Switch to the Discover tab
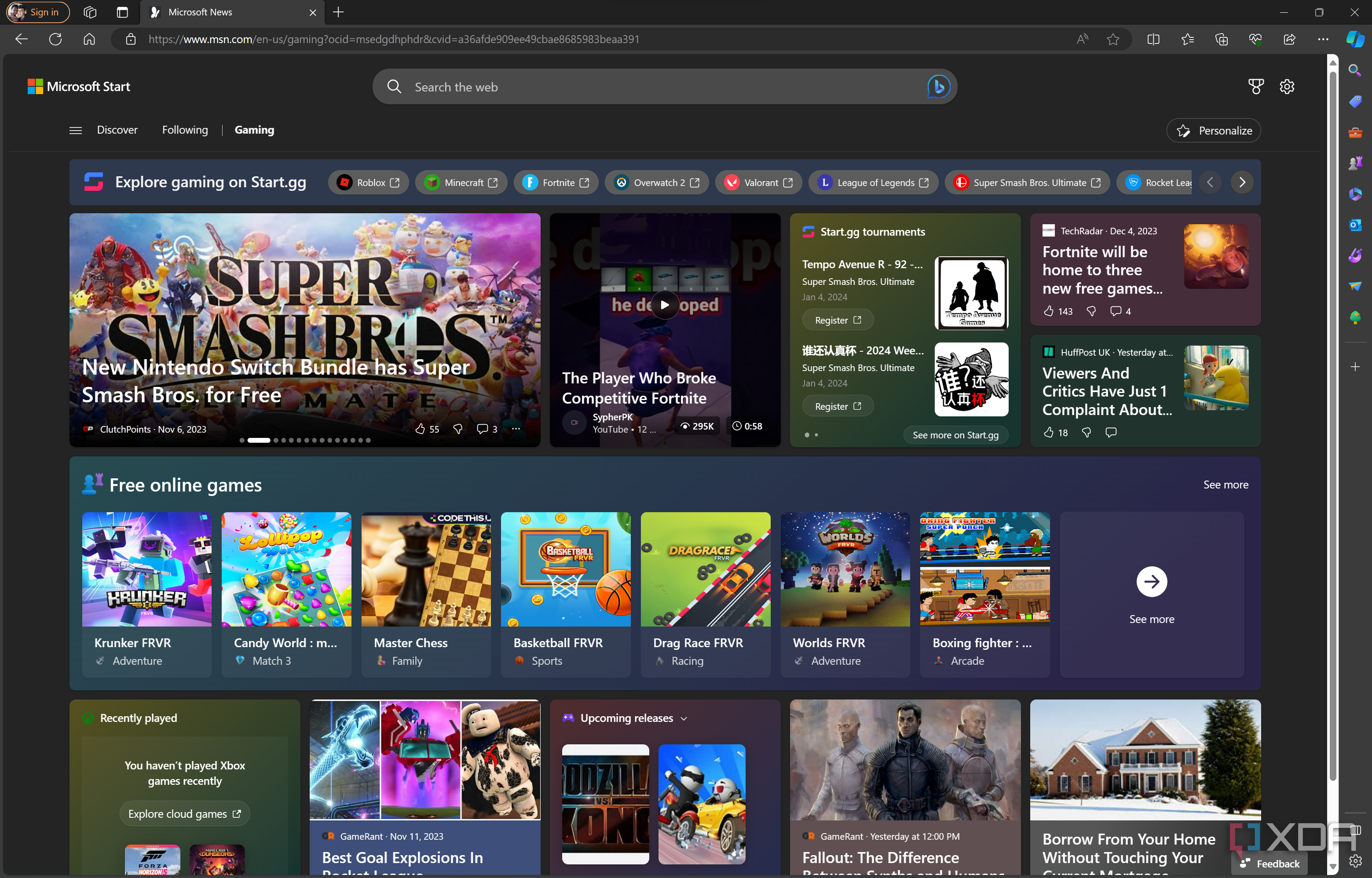 [117, 130]
